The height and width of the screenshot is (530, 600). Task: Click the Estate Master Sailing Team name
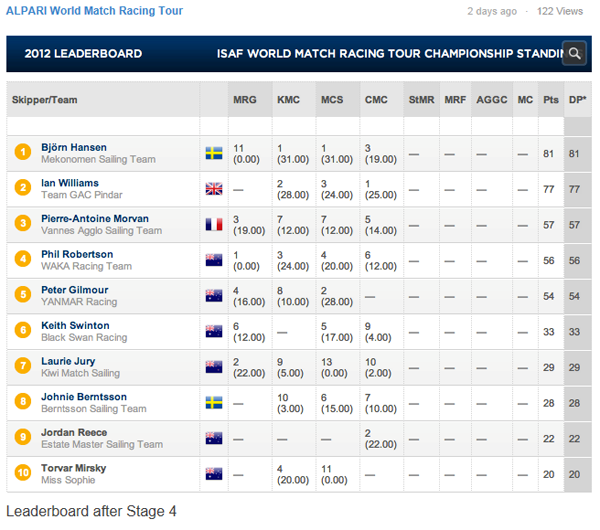click(x=102, y=444)
